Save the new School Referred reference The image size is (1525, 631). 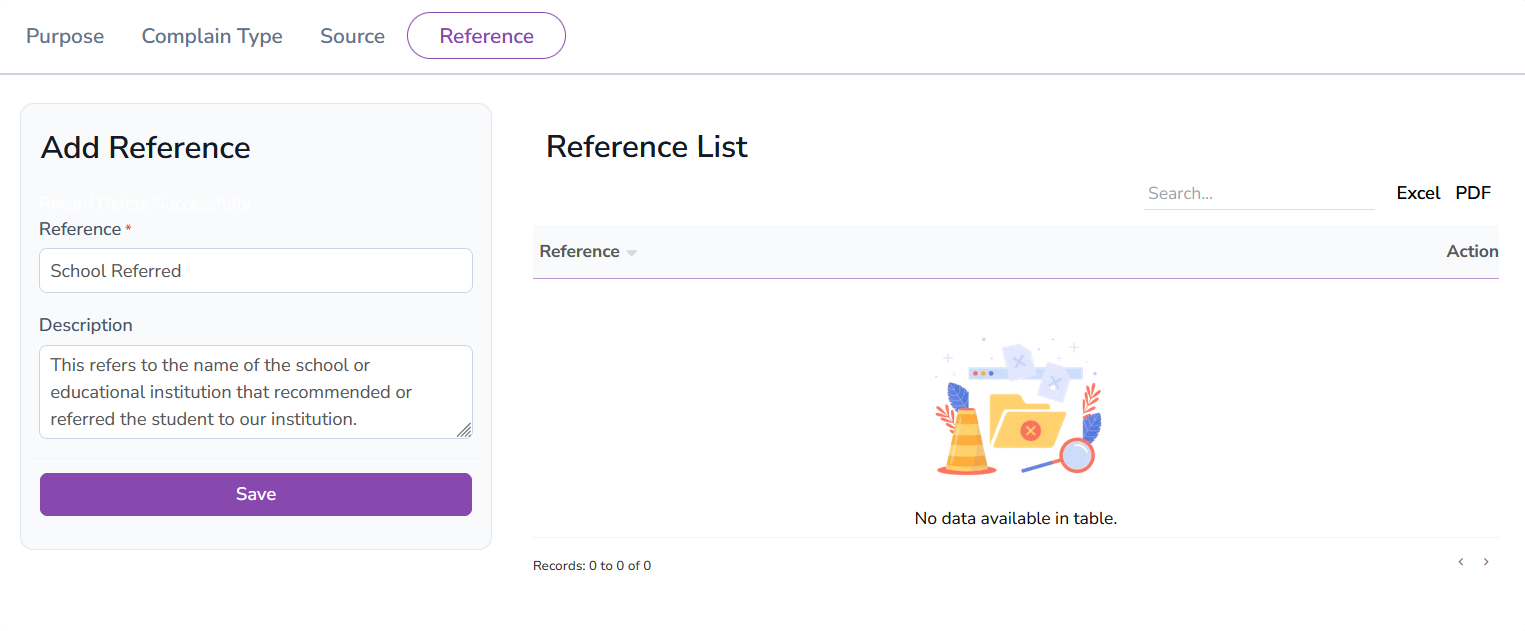click(x=255, y=493)
